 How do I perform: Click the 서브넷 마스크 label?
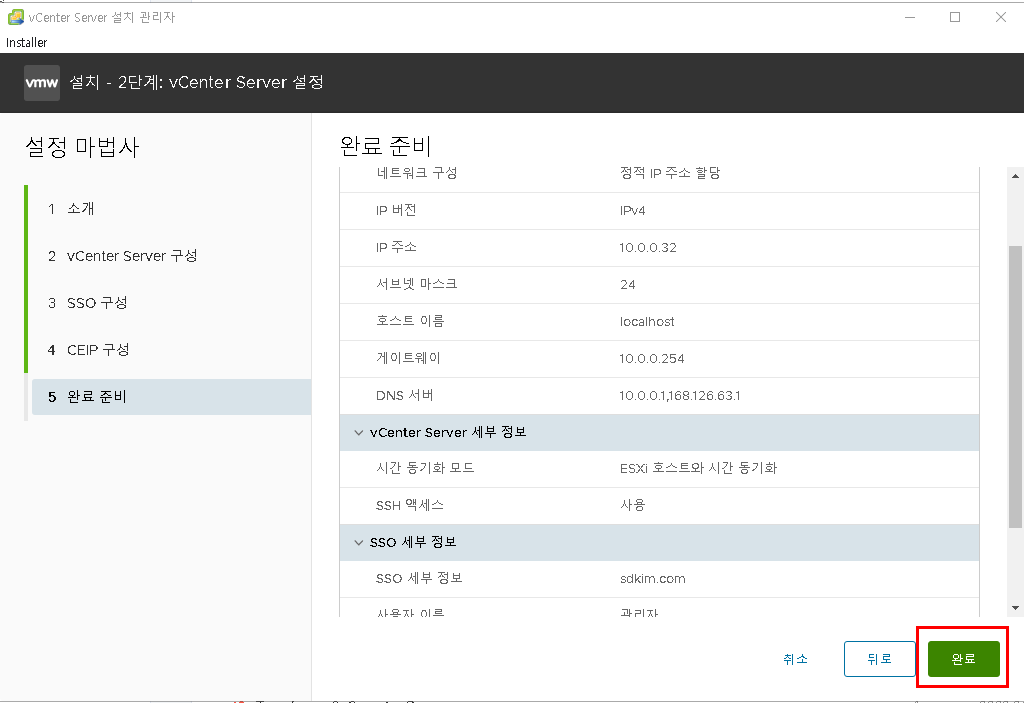(417, 284)
